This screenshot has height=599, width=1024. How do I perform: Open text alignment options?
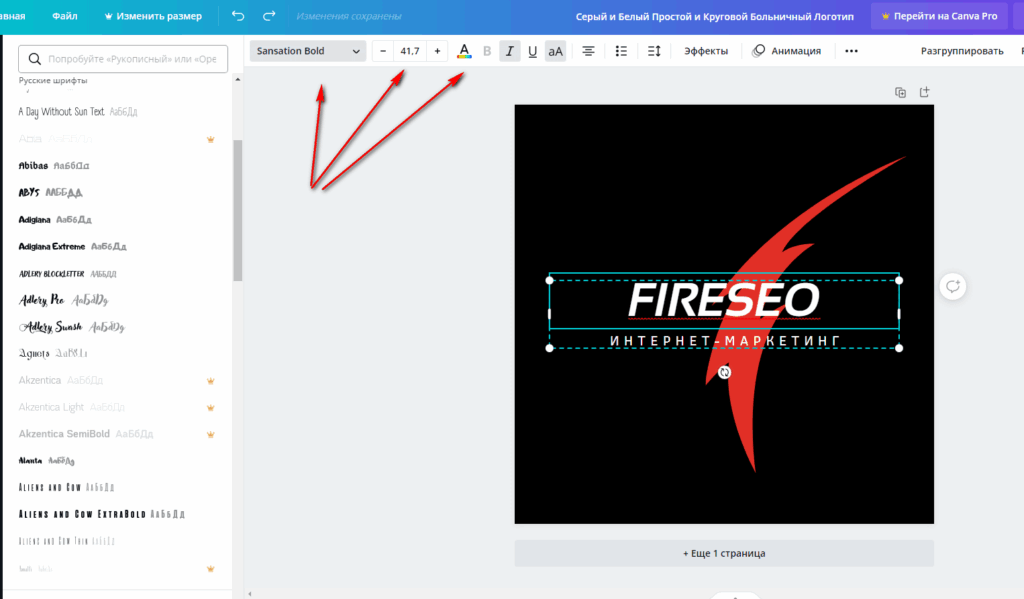point(588,51)
